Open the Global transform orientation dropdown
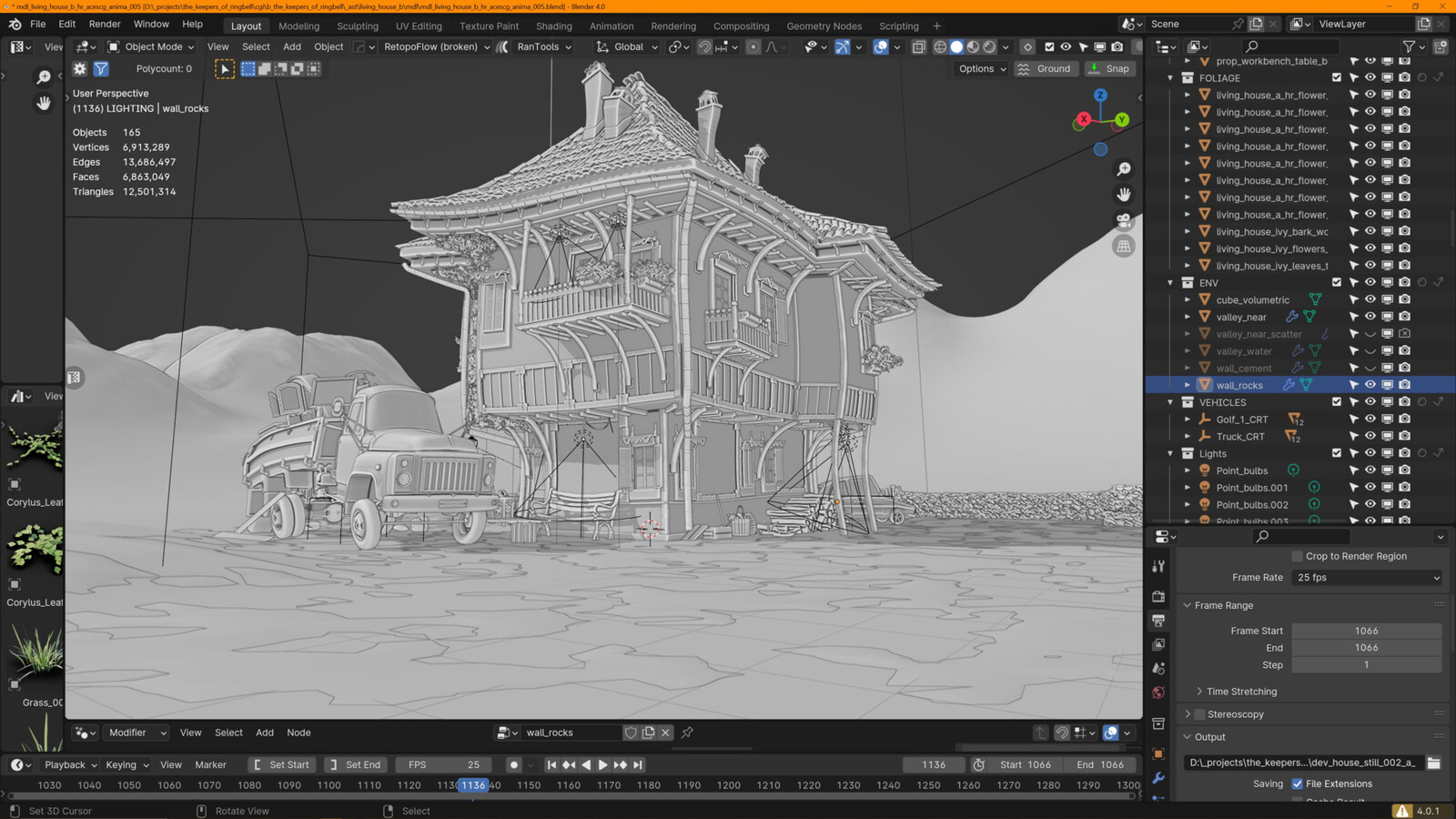Viewport: 1456px width, 819px height. click(627, 46)
